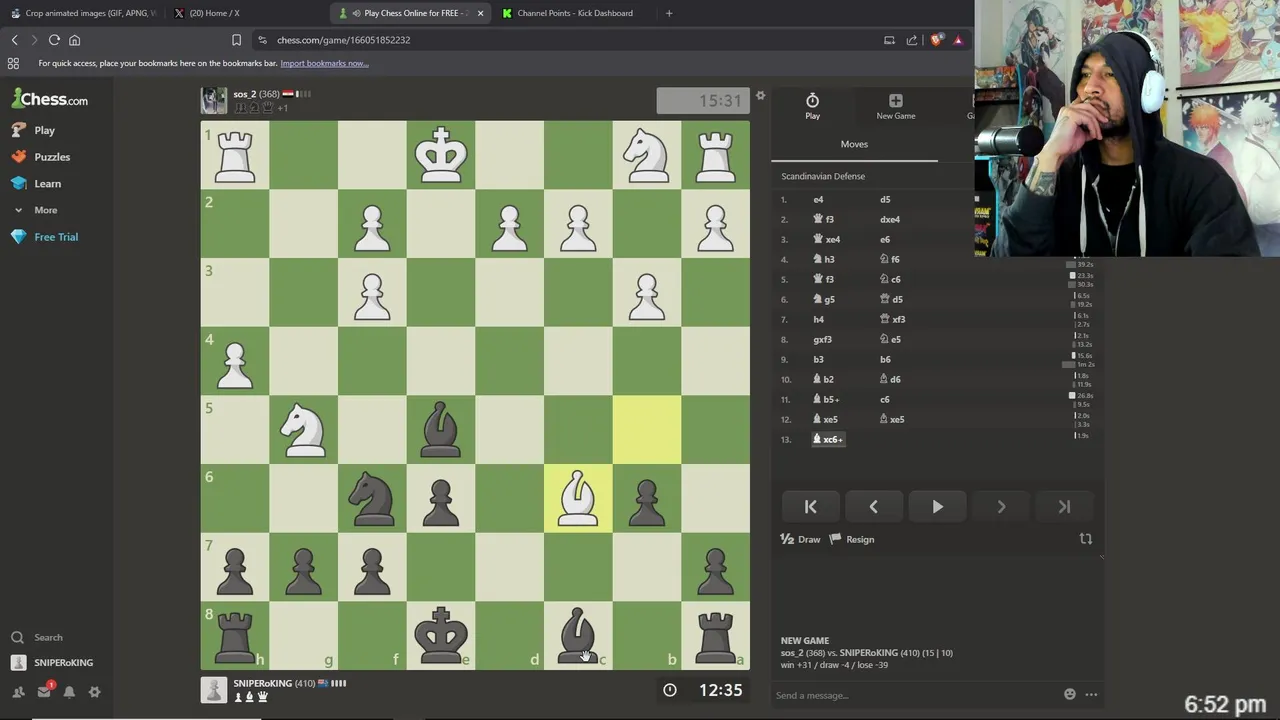Open board settings gear beside opponent clock
Viewport: 1280px width, 720px height.
pyautogui.click(x=760, y=96)
